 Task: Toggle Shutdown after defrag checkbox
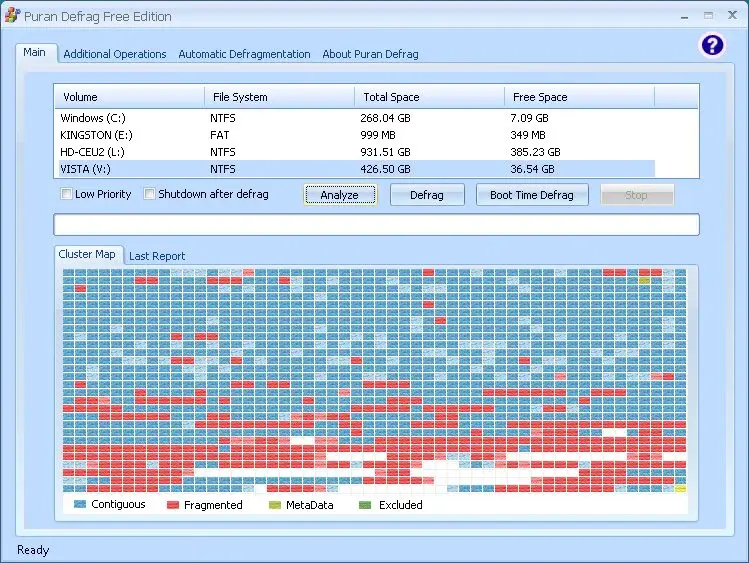(150, 194)
